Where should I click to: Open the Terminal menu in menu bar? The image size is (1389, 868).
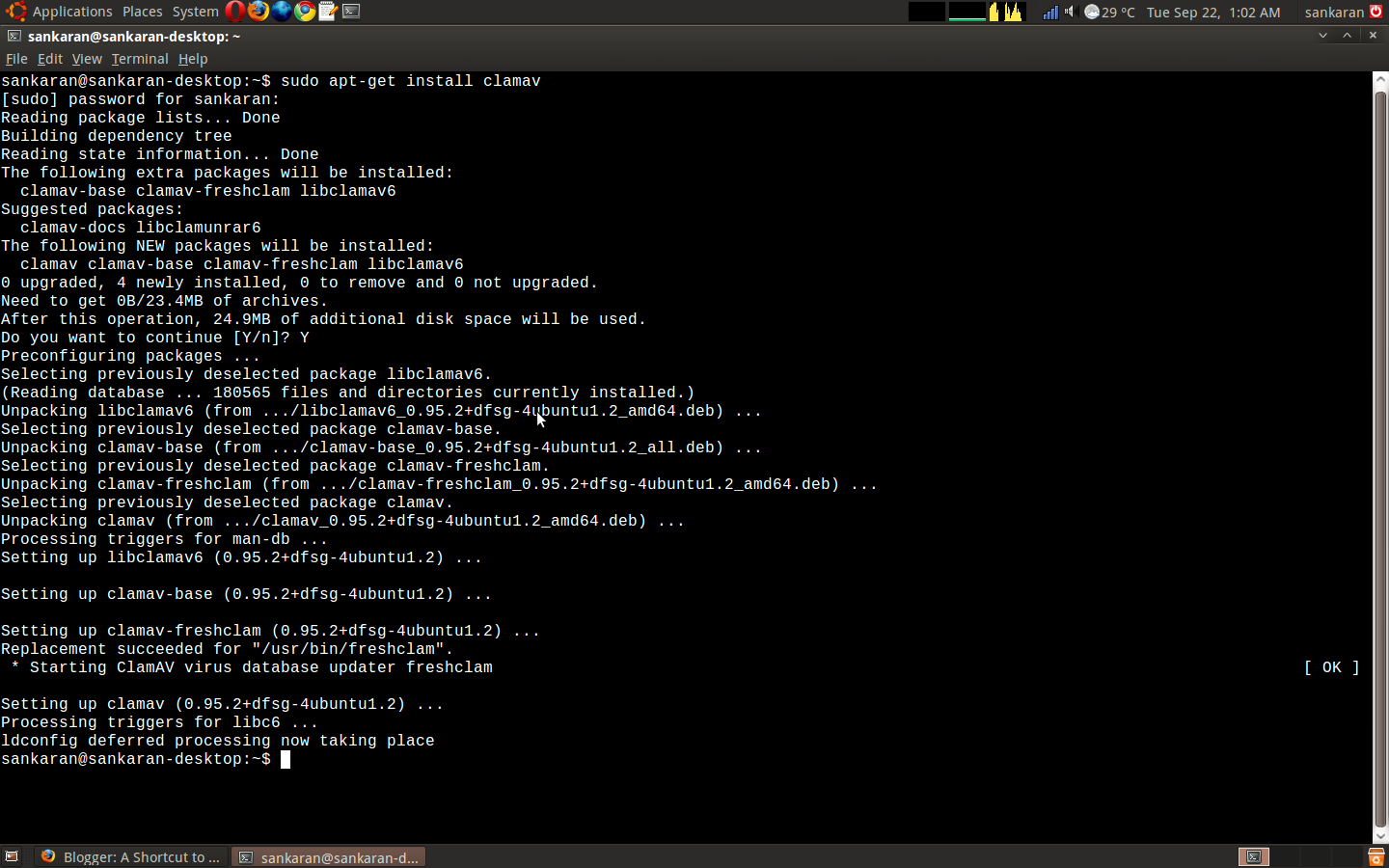[x=140, y=59]
